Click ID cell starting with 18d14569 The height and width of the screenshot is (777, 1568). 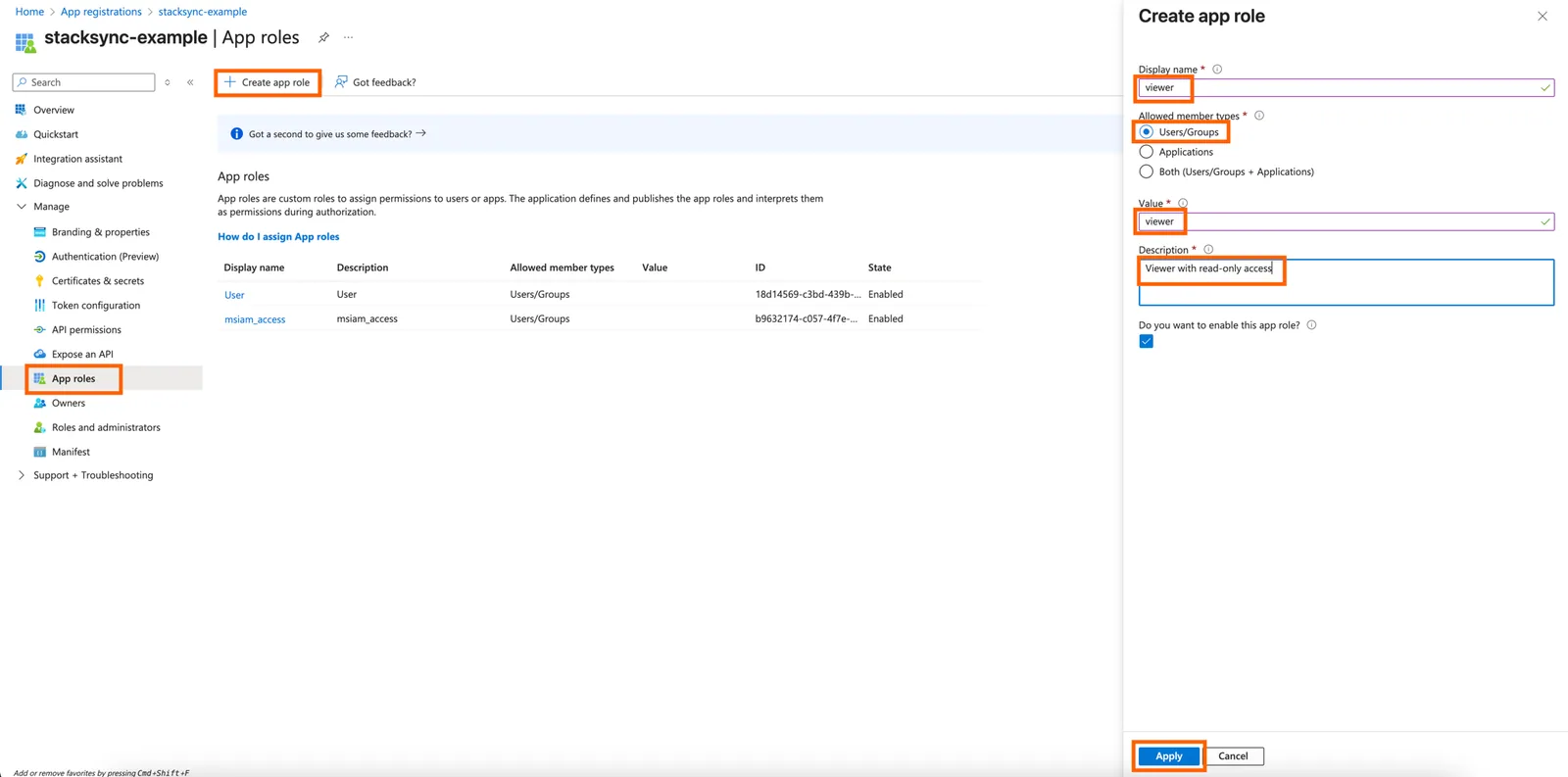(808, 294)
